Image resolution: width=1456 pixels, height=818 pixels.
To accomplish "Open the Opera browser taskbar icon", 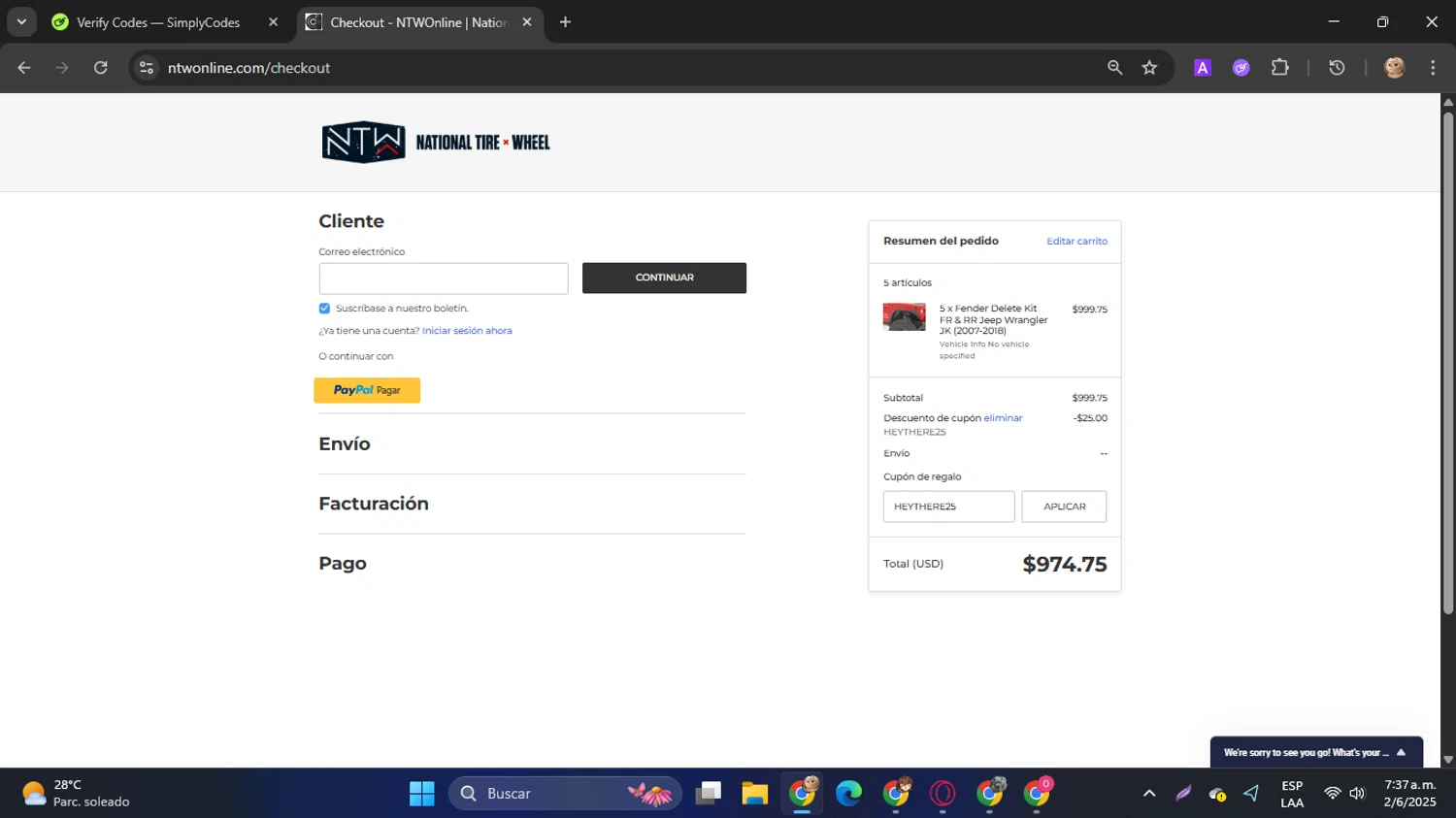I will tap(943, 794).
